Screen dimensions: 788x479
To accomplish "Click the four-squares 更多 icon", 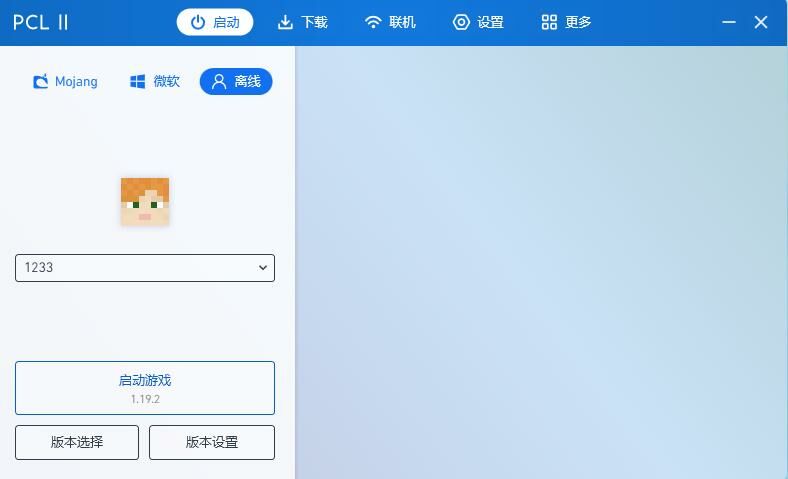I will click(x=549, y=22).
